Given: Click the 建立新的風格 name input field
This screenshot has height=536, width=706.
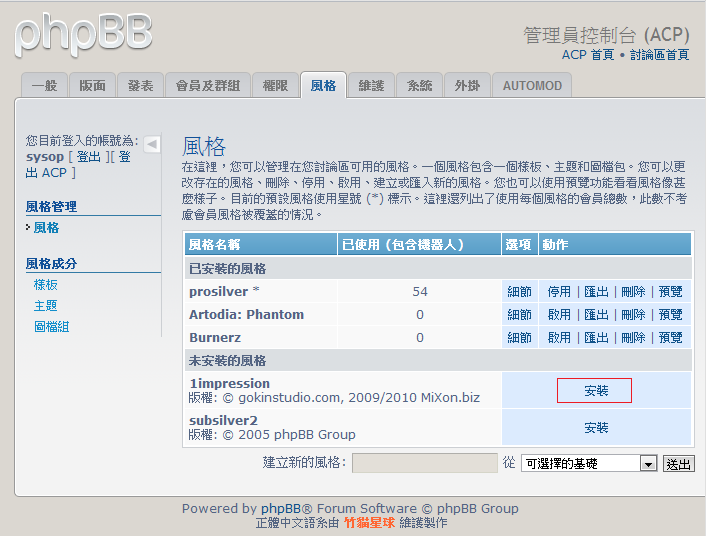Looking at the screenshot, I should point(424,463).
